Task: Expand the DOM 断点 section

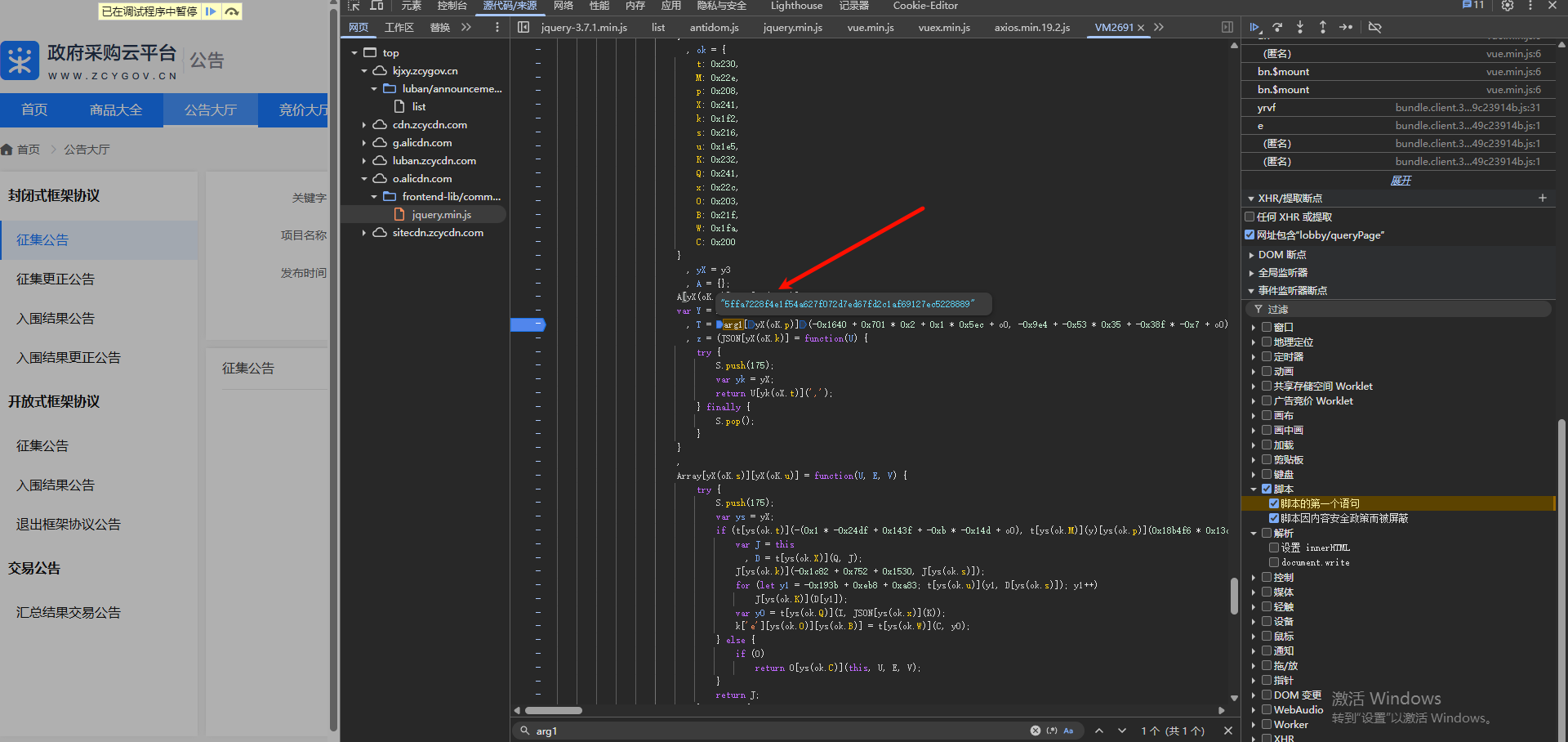Action: coord(1250,255)
